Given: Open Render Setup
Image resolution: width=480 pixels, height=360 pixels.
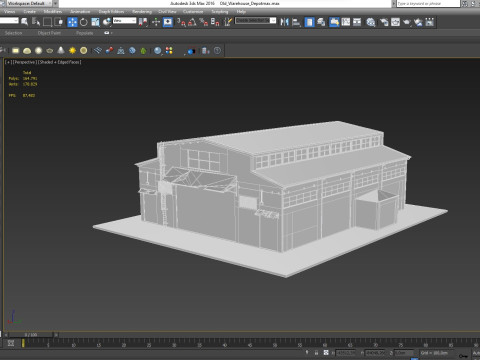Looking at the screenshot, I should (x=384, y=22).
